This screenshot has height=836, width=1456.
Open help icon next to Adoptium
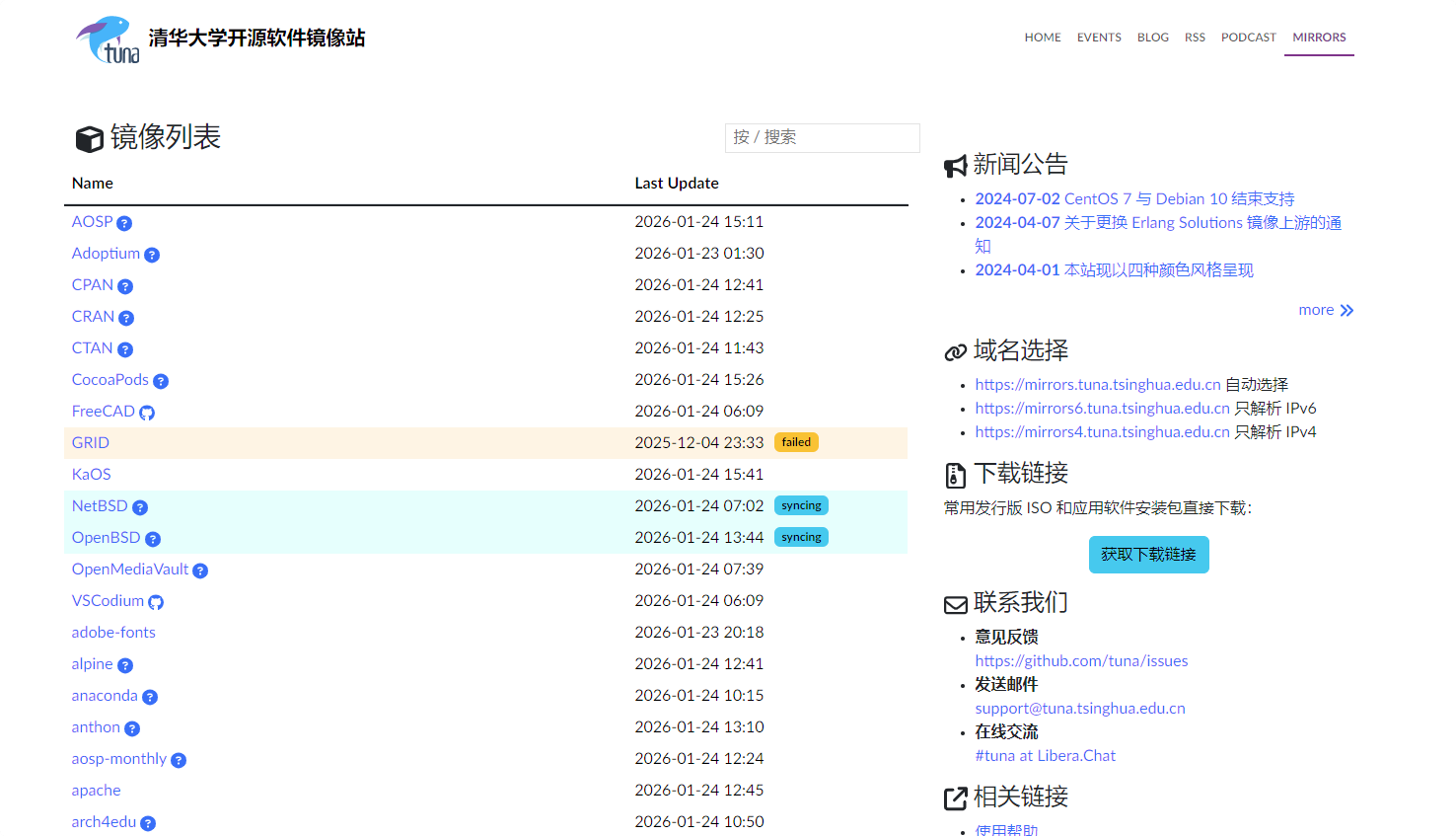coord(152,255)
